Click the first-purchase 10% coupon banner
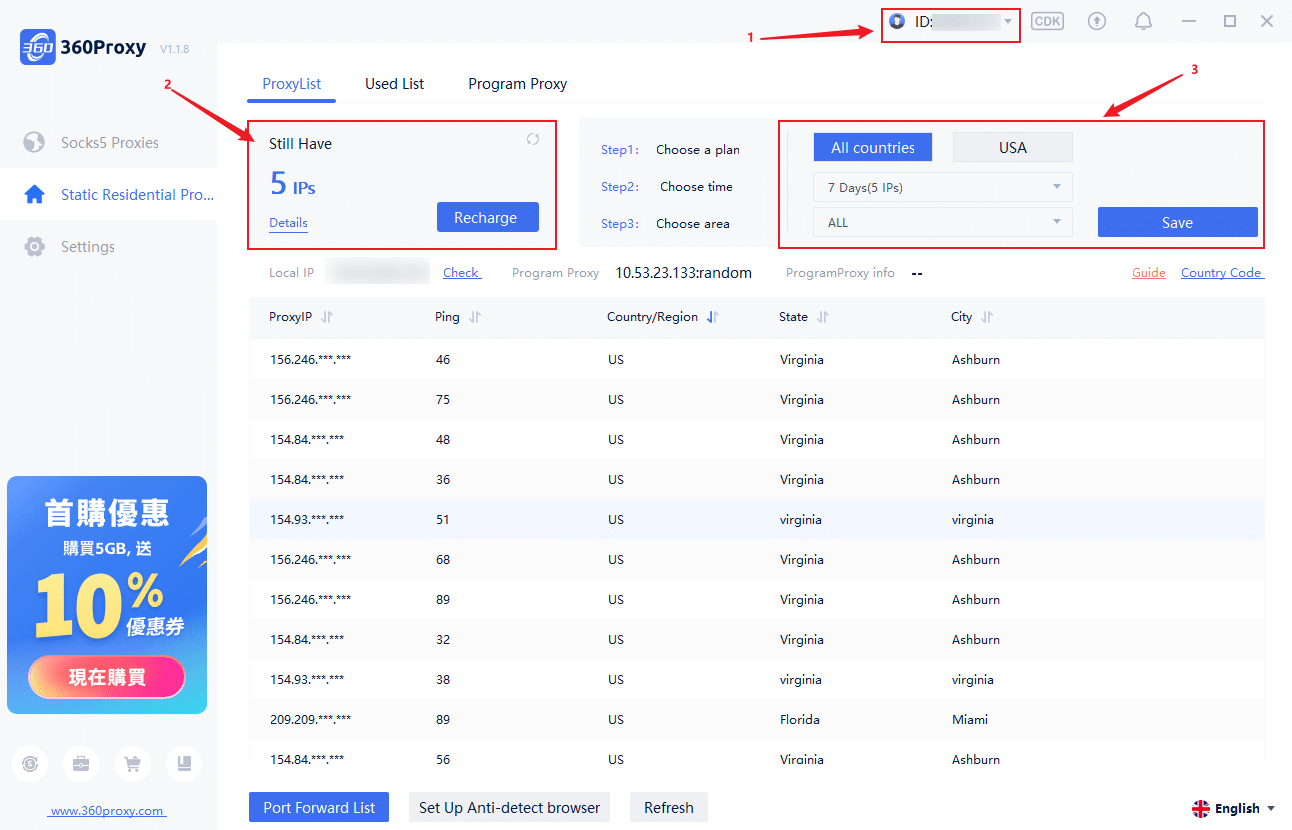The image size is (1292, 830). point(107,595)
